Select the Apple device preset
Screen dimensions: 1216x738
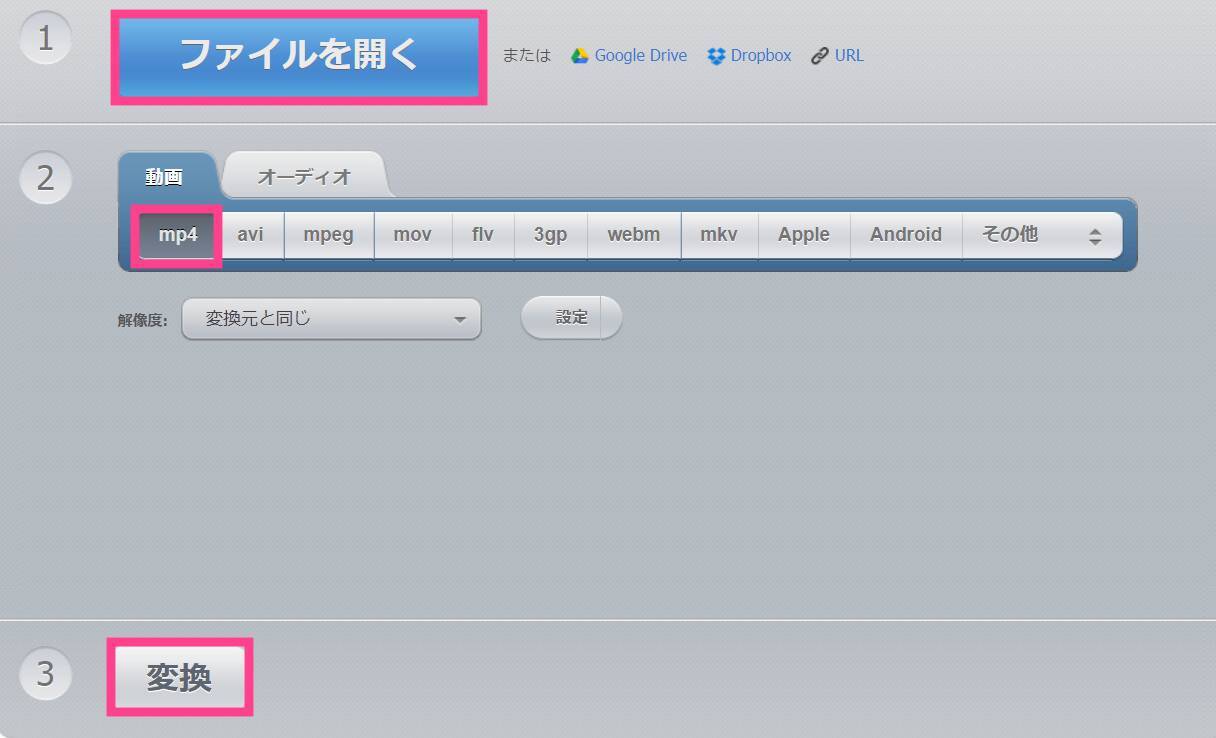804,235
